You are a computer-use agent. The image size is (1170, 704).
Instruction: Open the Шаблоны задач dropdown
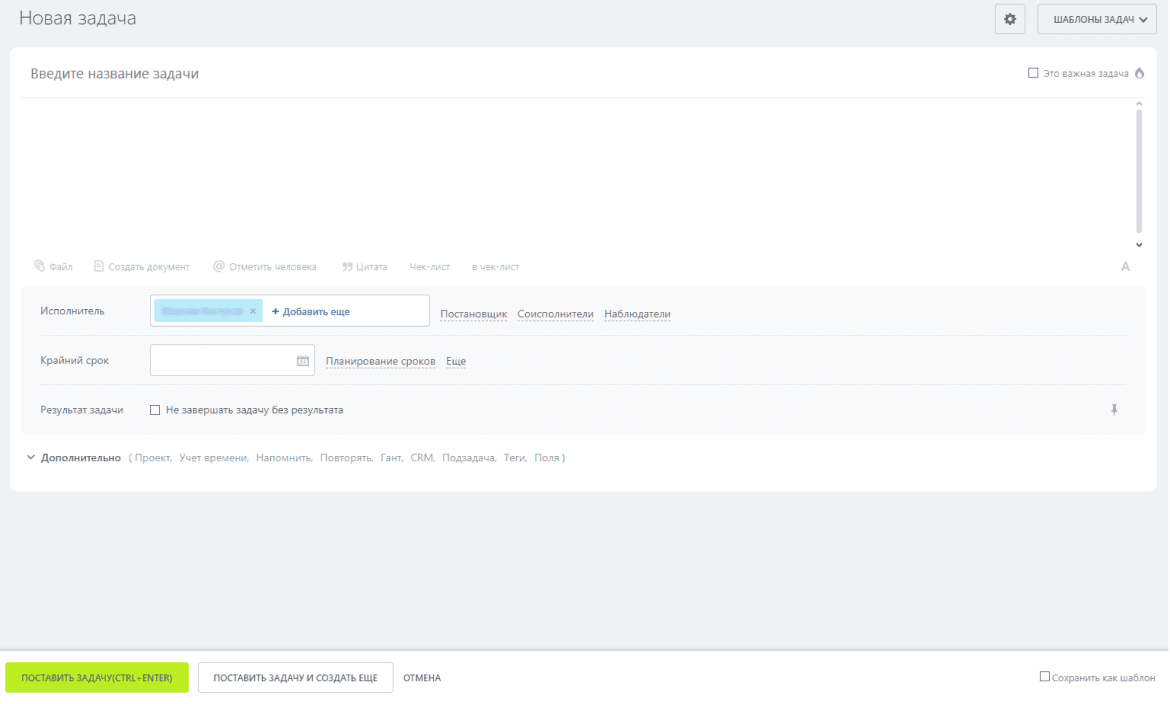1097,19
